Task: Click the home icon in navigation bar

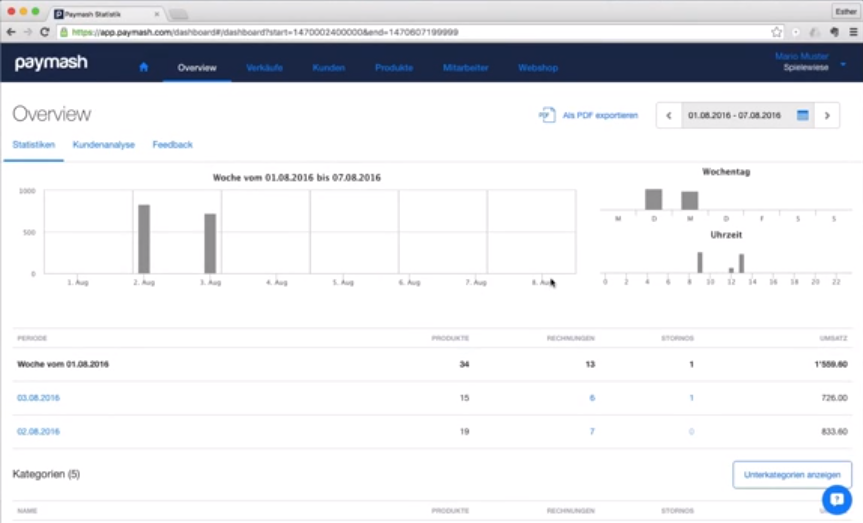Action: coord(143,68)
